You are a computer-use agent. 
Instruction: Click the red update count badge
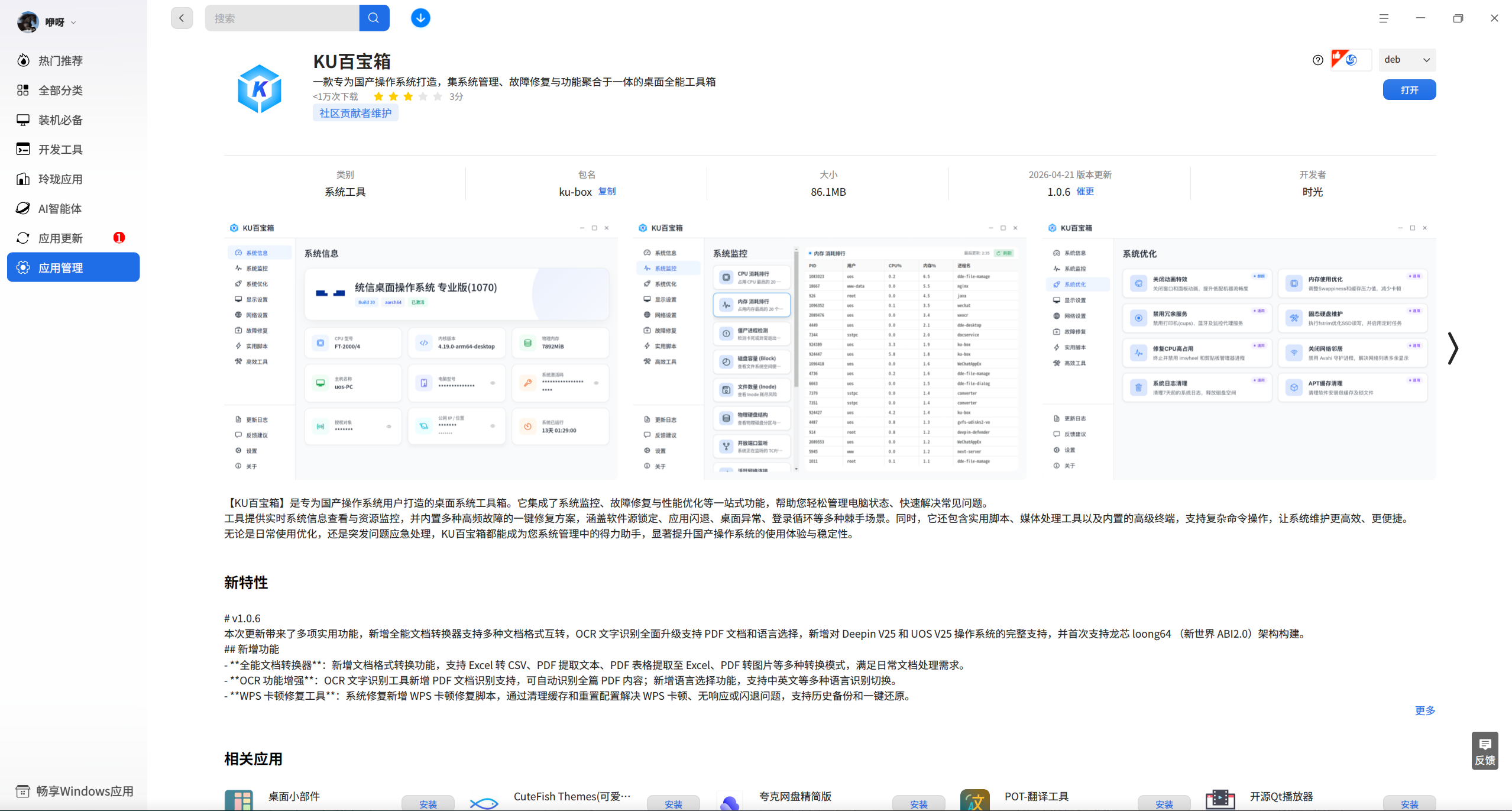[x=119, y=238]
